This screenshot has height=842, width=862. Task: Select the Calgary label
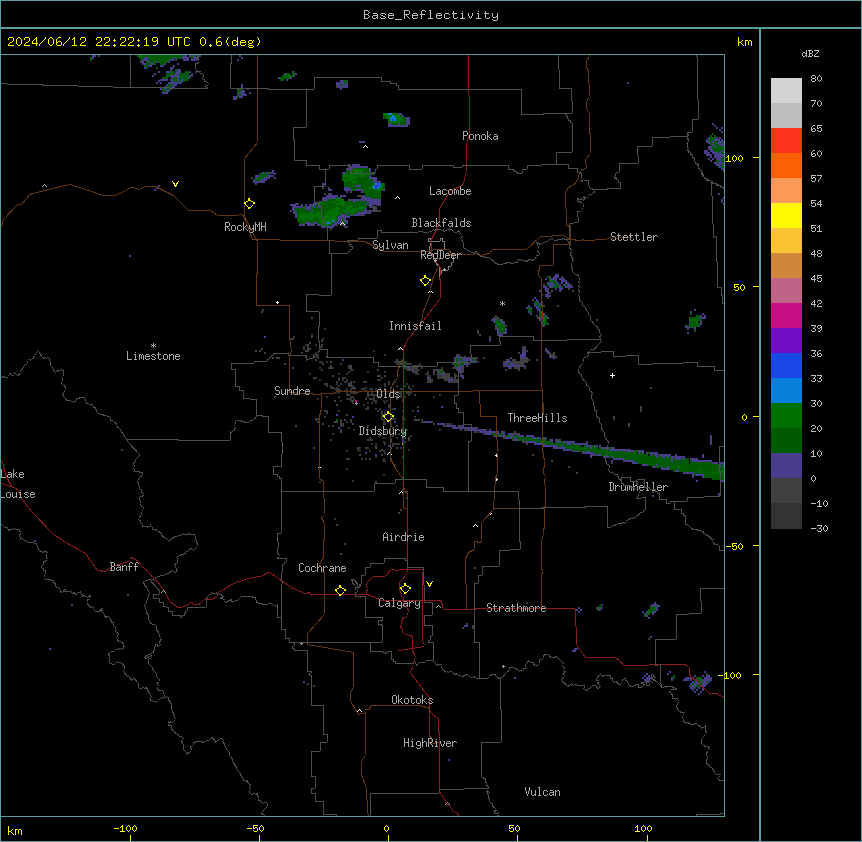pyautogui.click(x=399, y=603)
